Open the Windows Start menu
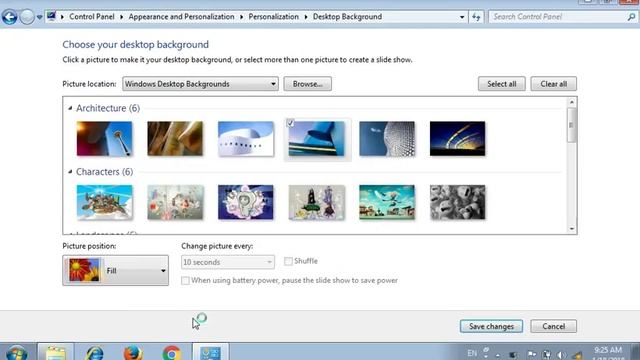 [x=17, y=353]
